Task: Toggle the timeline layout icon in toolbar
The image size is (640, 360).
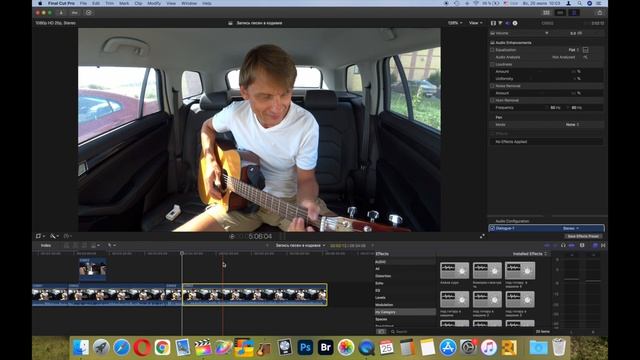Action: pyautogui.click(x=560, y=13)
